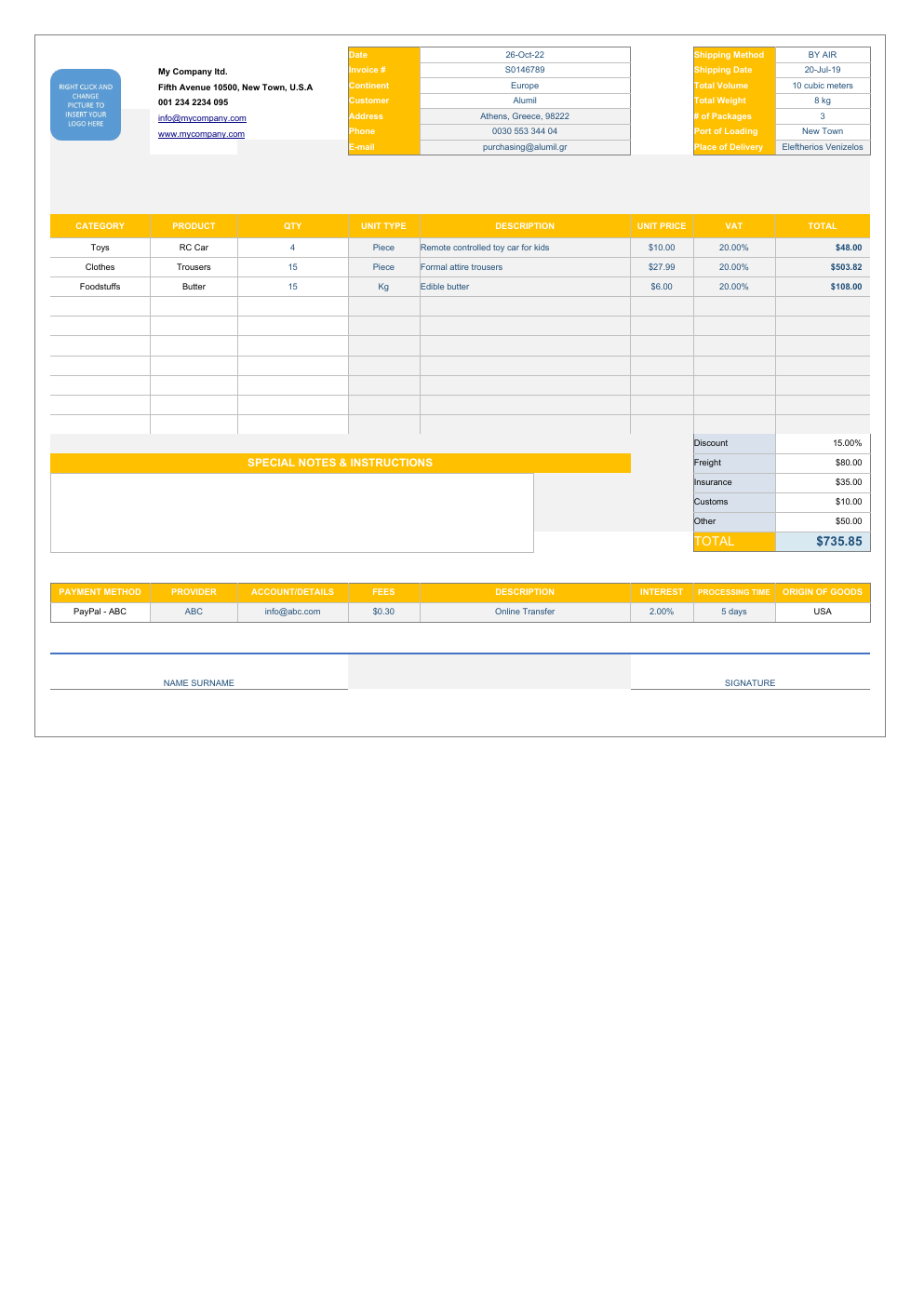The image size is (924, 1307).
Task: Select unit price $27.99
Action: (x=662, y=267)
